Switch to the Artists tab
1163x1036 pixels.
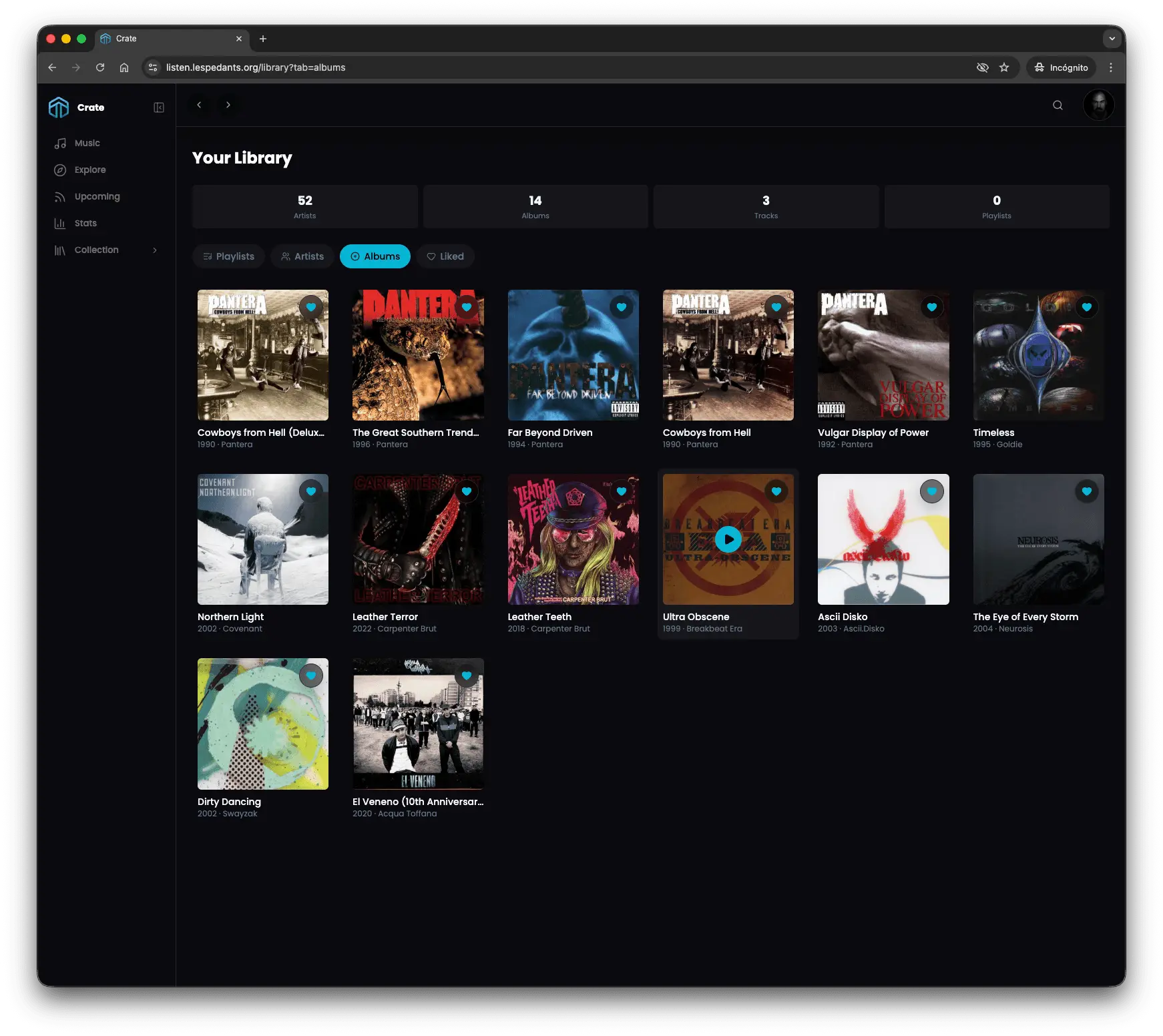click(x=302, y=256)
